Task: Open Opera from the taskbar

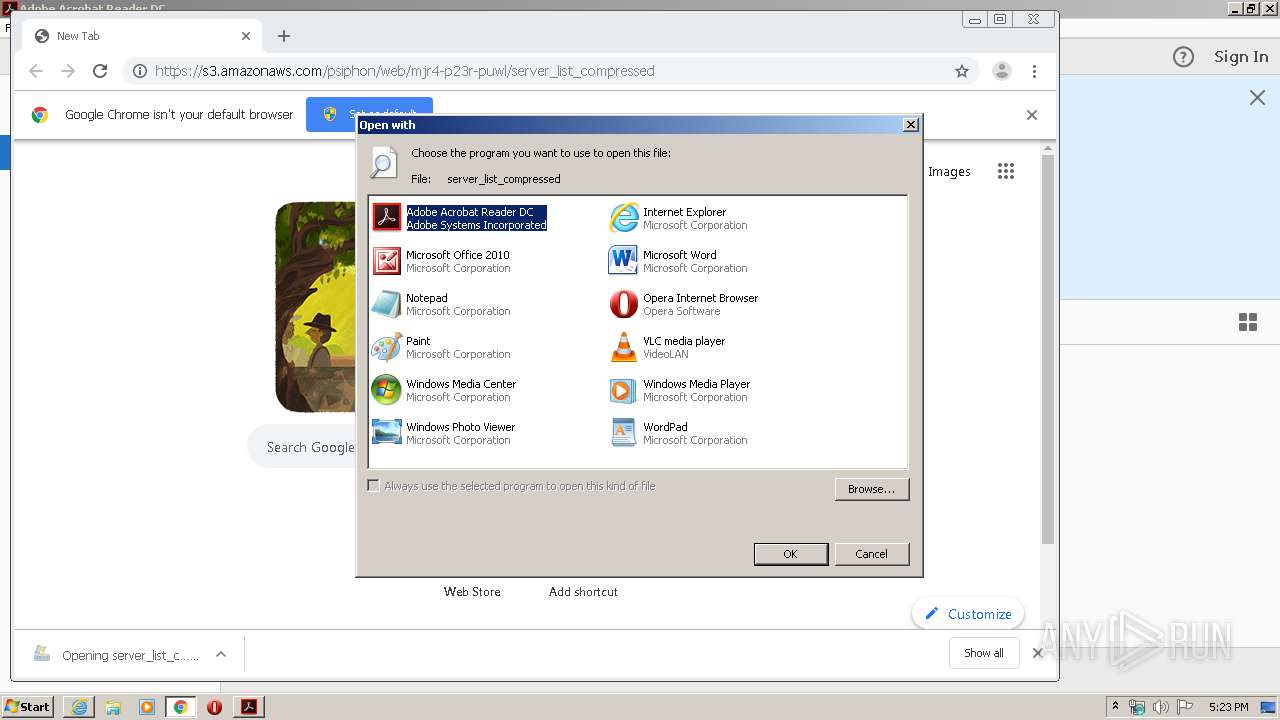Action: pos(214,707)
